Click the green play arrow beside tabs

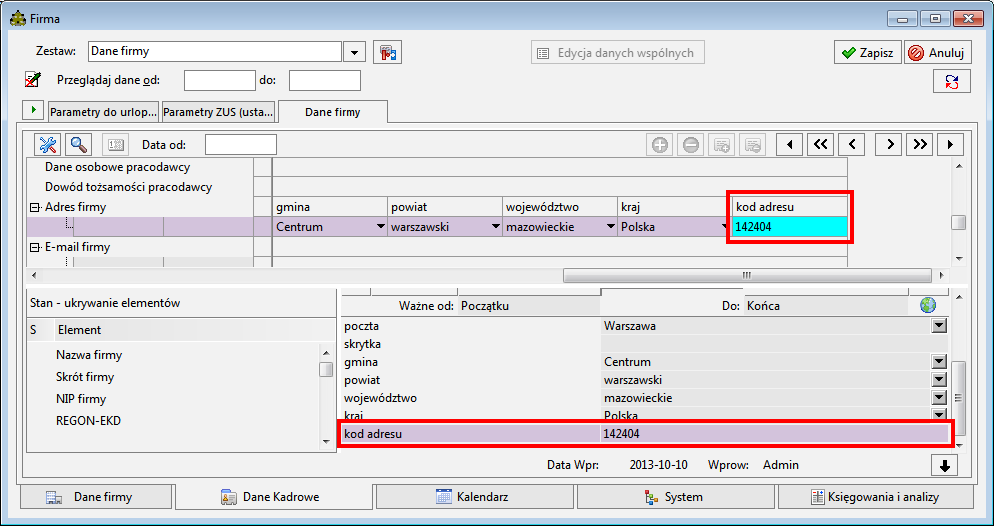pyautogui.click(x=32, y=109)
